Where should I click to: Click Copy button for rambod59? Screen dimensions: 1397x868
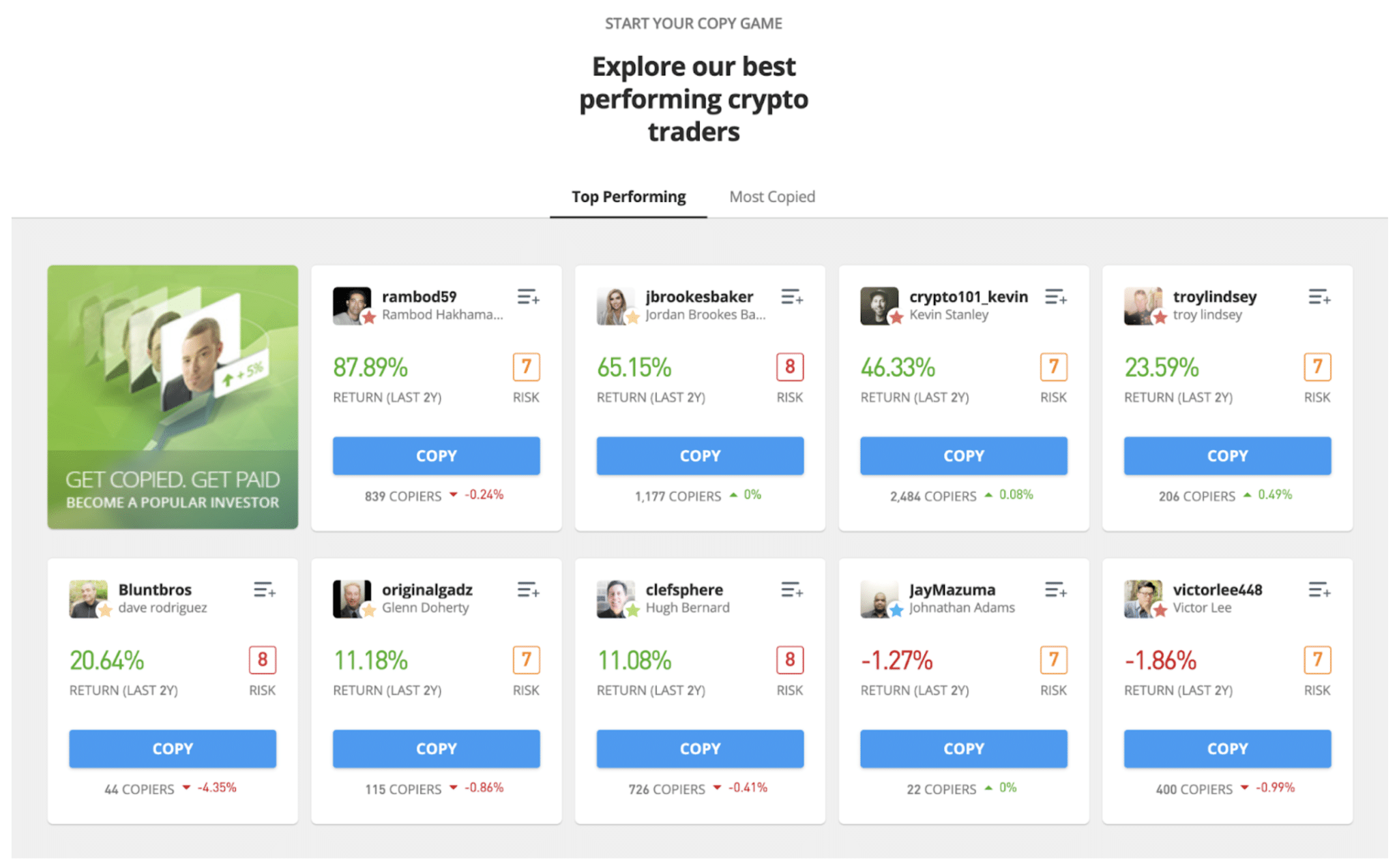434,457
